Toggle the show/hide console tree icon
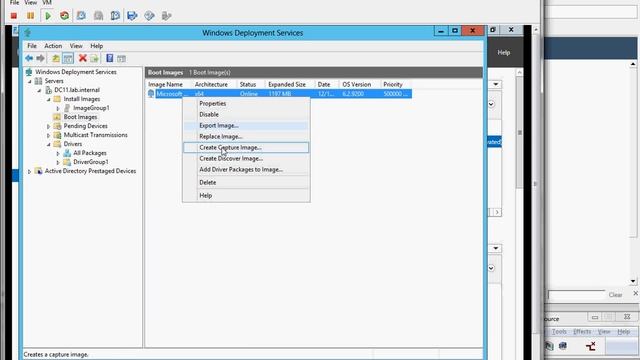Viewport: 640px width, 360px height. pos(68,58)
